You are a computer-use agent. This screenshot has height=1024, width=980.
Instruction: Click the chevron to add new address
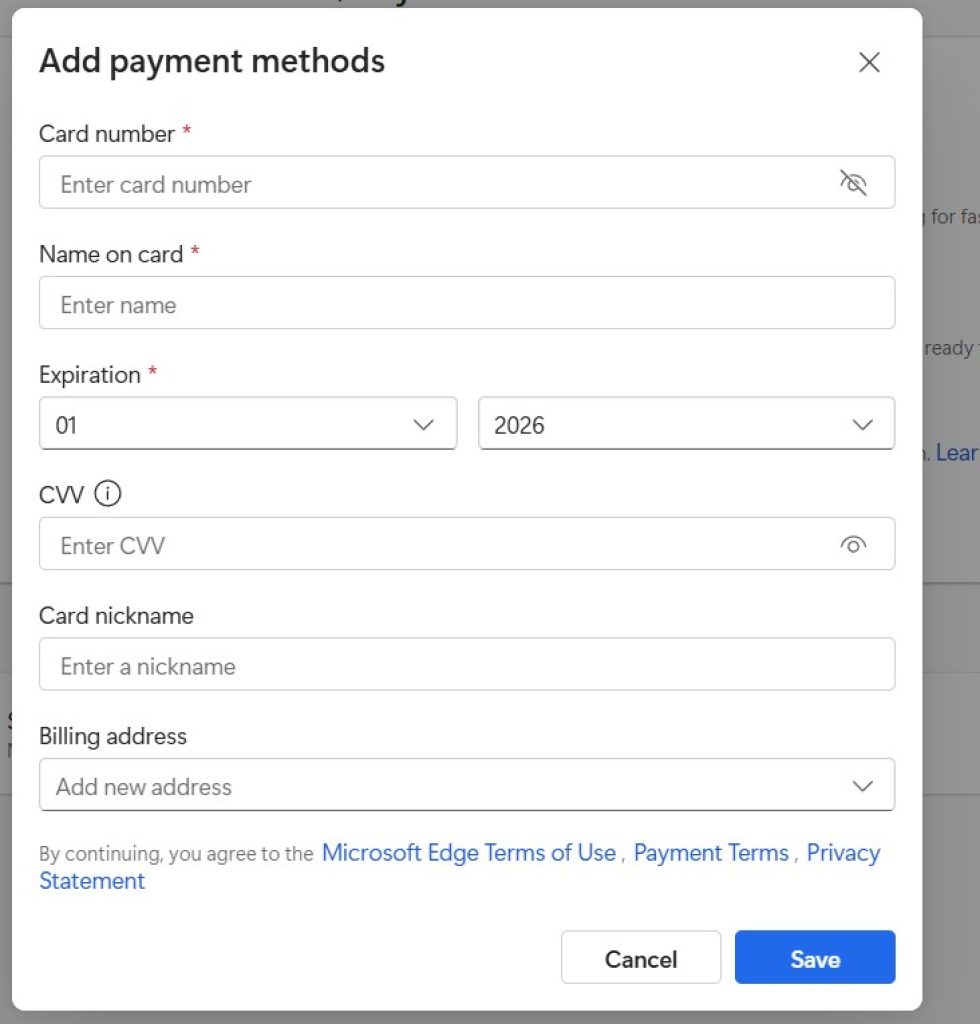coord(861,785)
